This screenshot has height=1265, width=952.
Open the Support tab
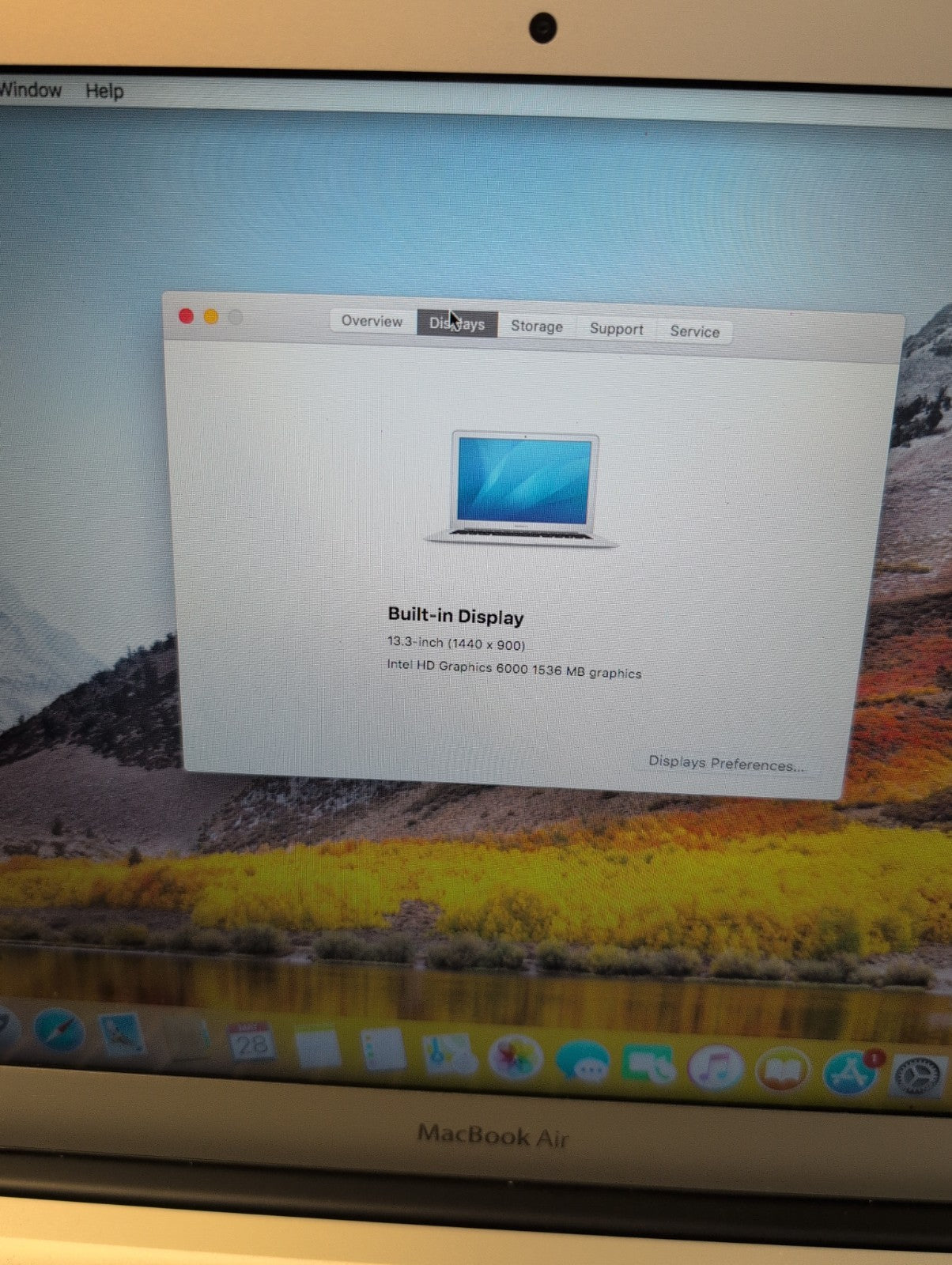tap(617, 329)
